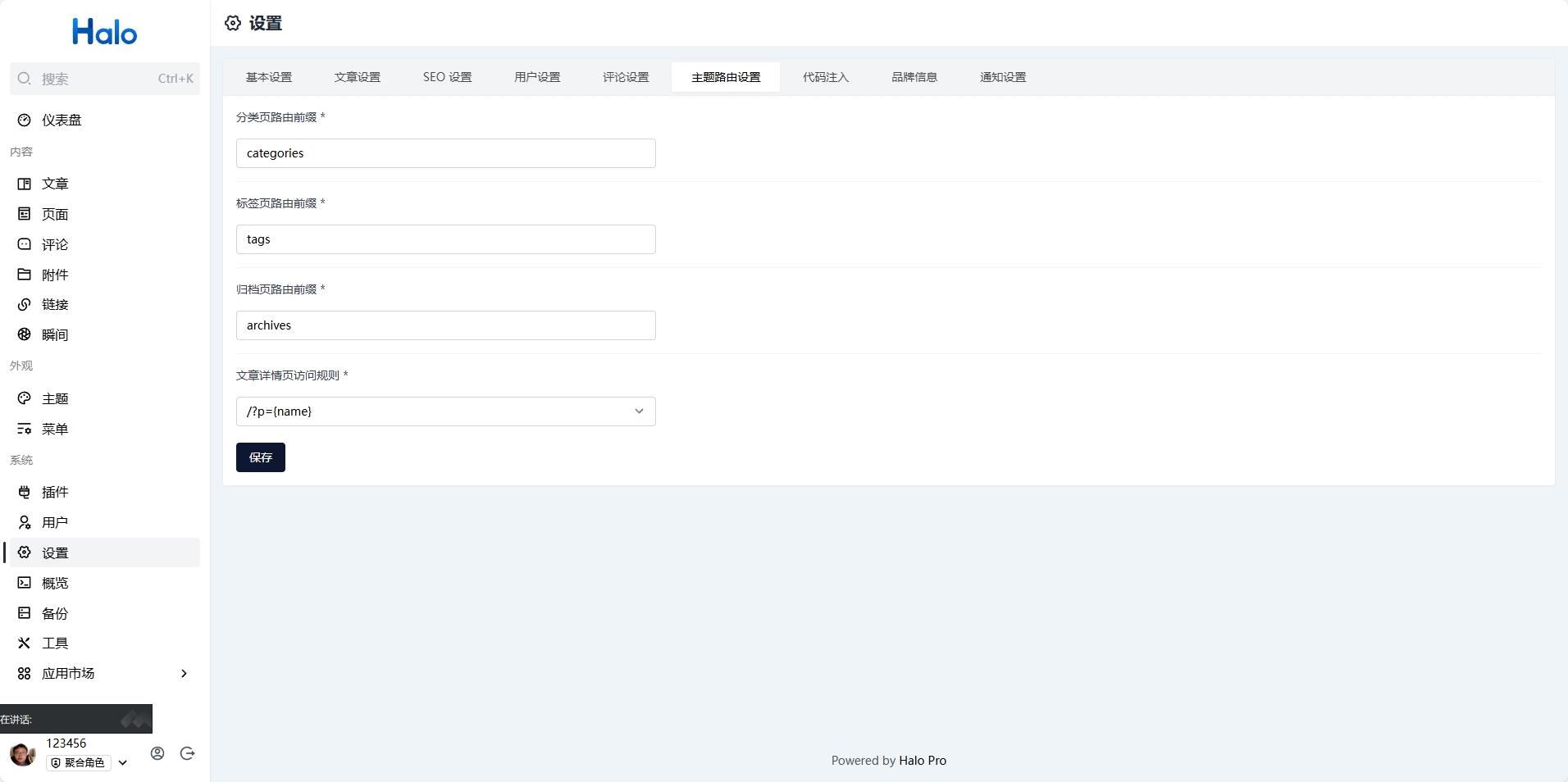This screenshot has height=782, width=1568.
Task: Focus the categories route prefix field
Action: (x=445, y=153)
